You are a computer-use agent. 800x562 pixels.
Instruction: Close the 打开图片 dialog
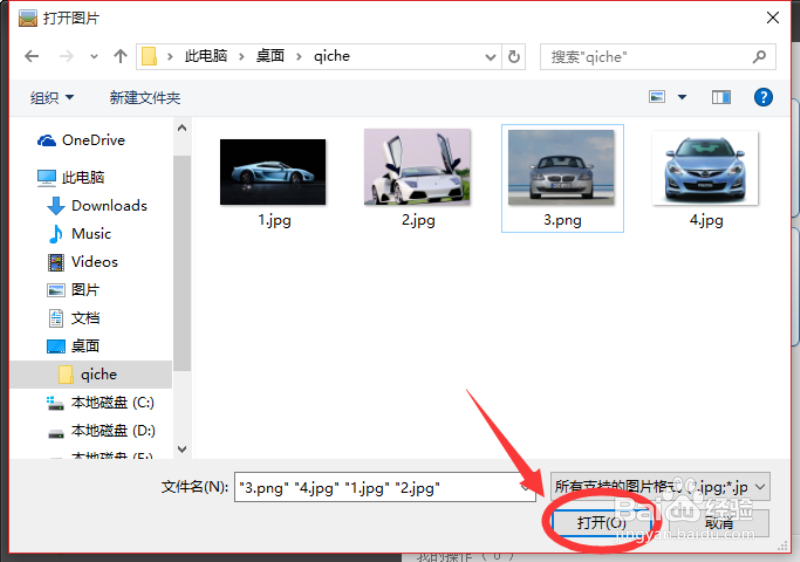pyautogui.click(x=772, y=18)
